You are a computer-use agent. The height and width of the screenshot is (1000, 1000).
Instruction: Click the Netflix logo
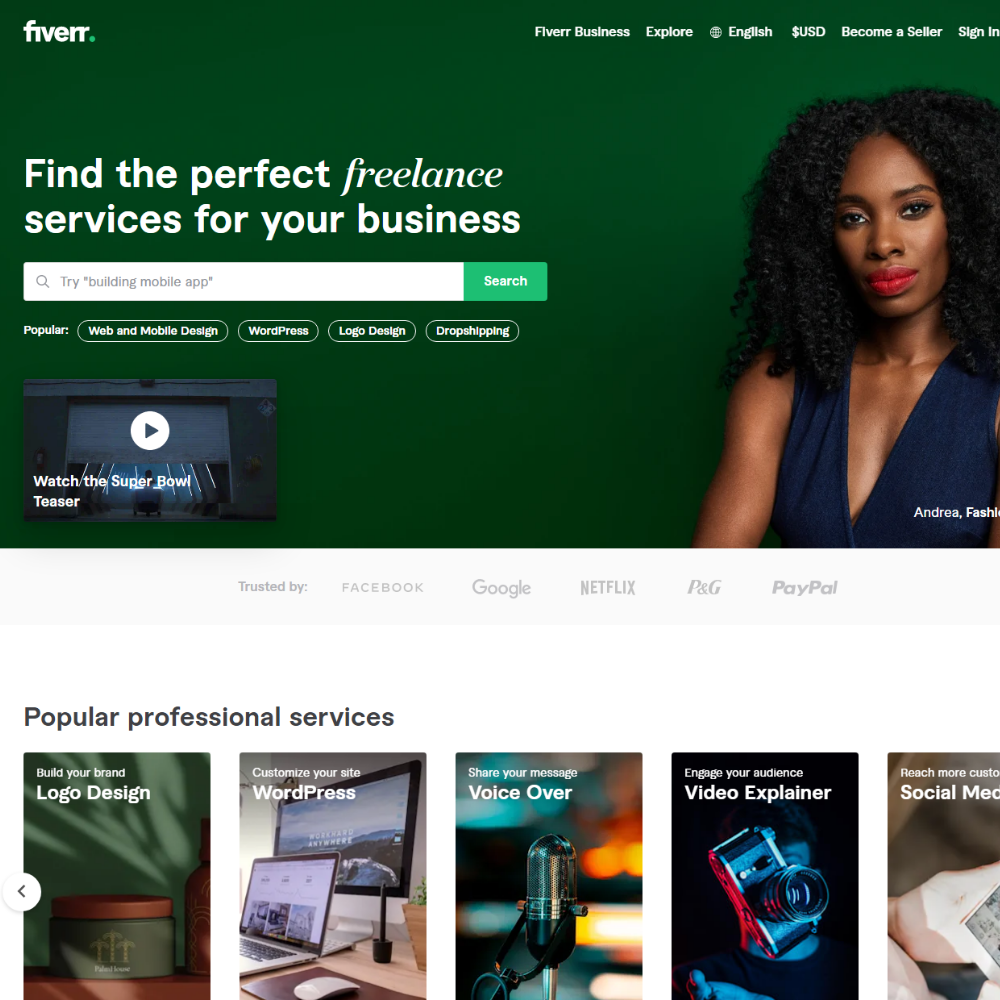[x=608, y=587]
